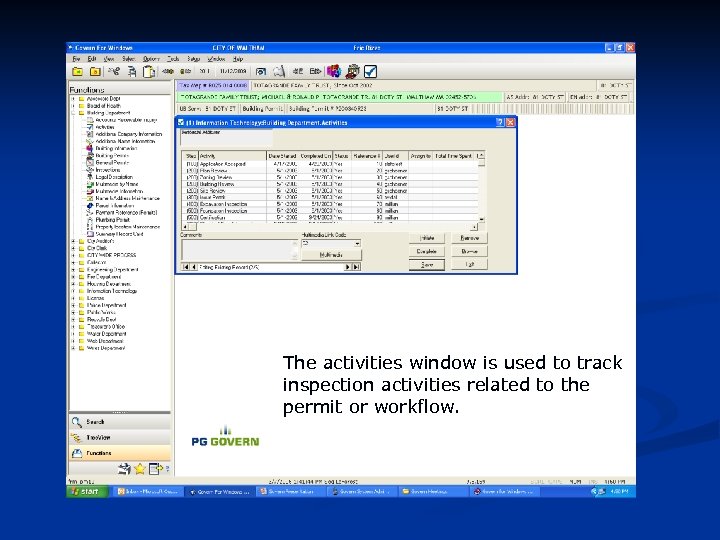Expand the Police Department folder

click(73, 305)
